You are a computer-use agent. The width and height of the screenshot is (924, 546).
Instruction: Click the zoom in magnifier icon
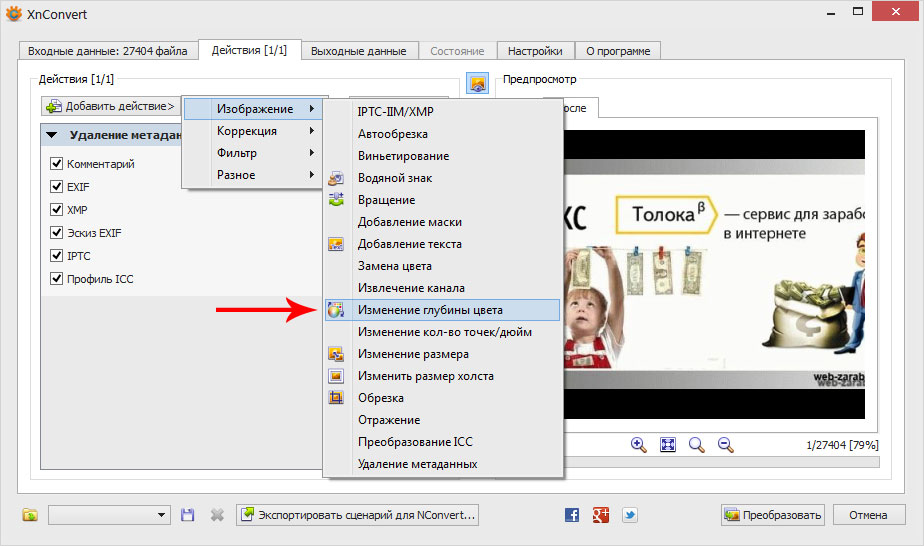pos(638,445)
